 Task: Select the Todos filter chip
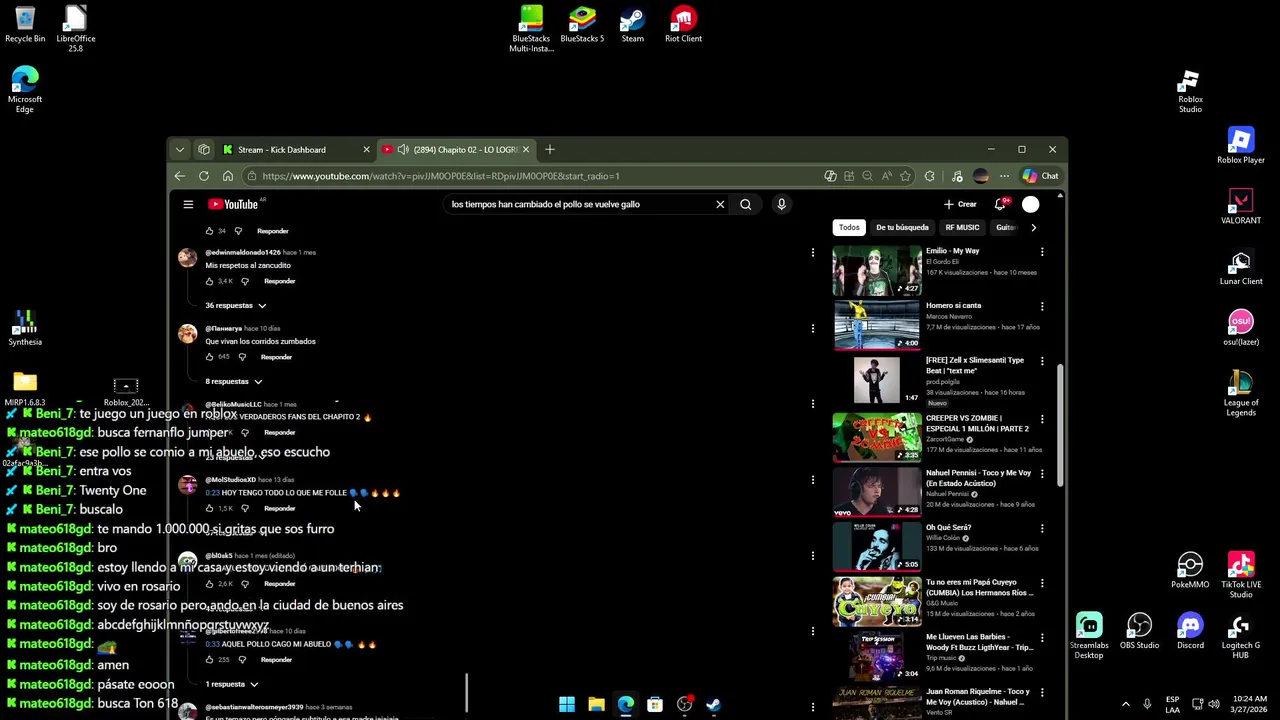(849, 228)
